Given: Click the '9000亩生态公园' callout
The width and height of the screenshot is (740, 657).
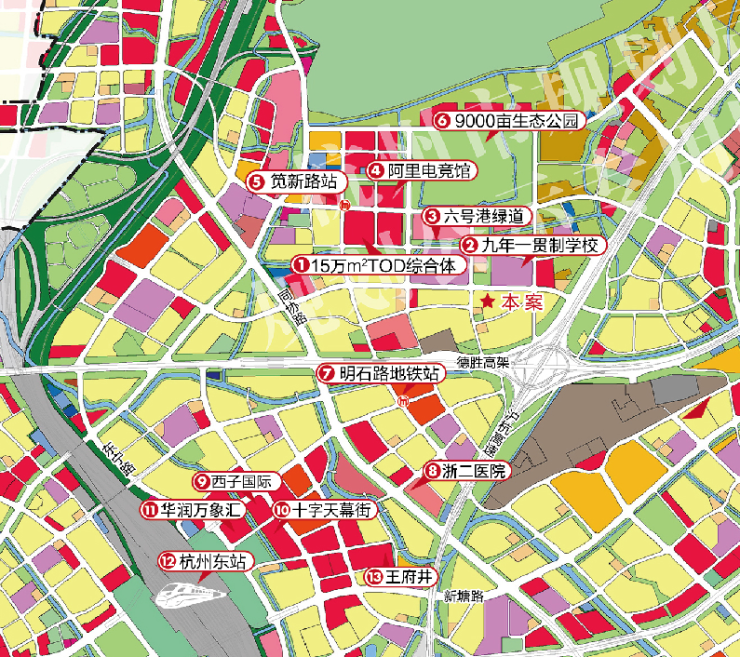Looking at the screenshot, I should point(509,121).
